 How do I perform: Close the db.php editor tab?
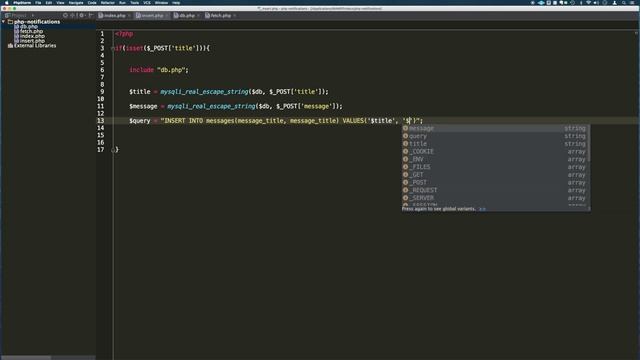click(198, 16)
